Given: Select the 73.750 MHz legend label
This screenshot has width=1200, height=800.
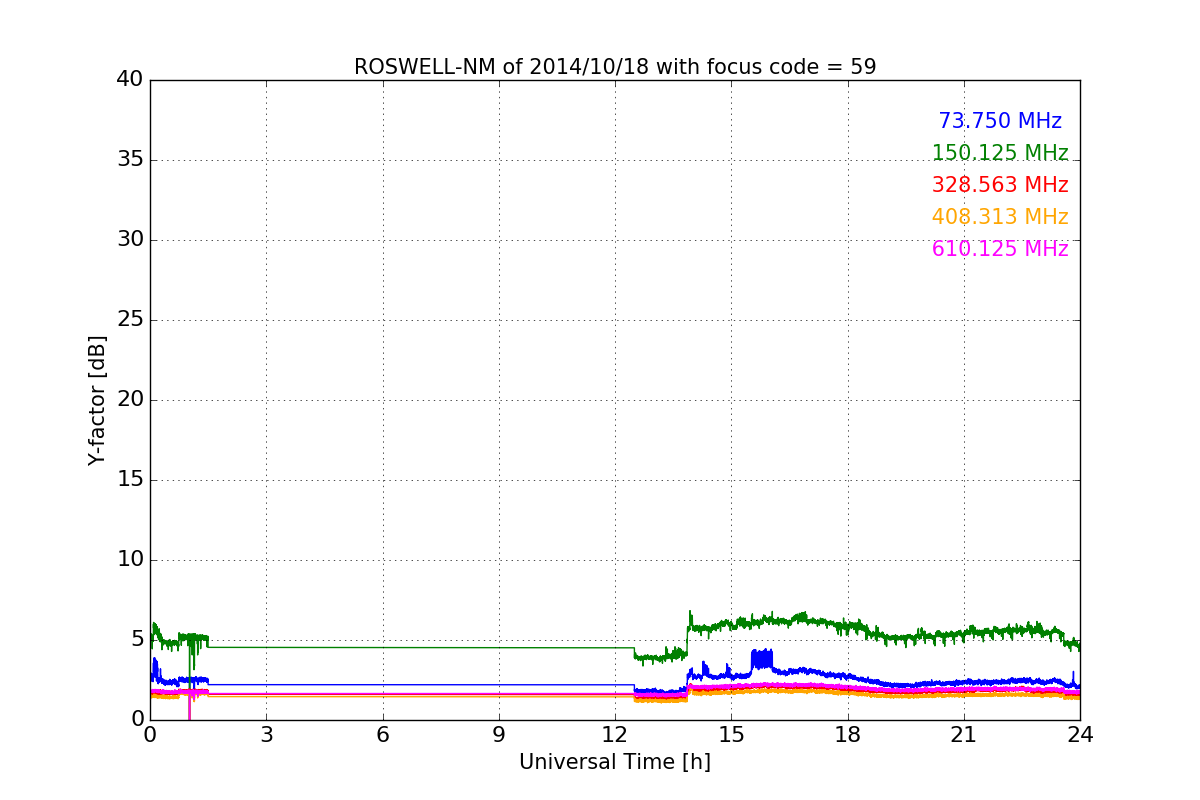Looking at the screenshot, I should coord(1000,121).
